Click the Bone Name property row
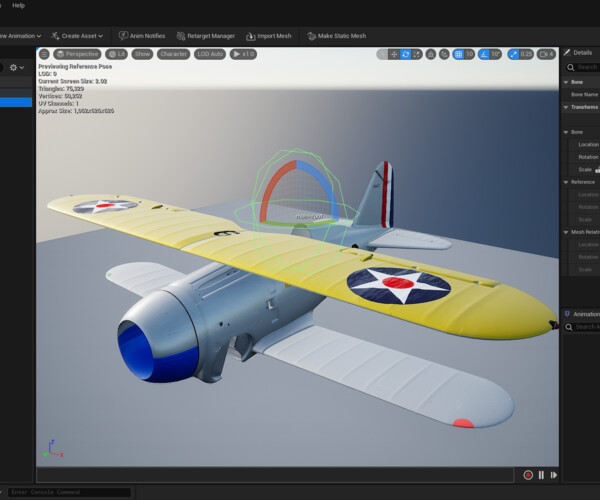600x500 pixels. [581, 94]
